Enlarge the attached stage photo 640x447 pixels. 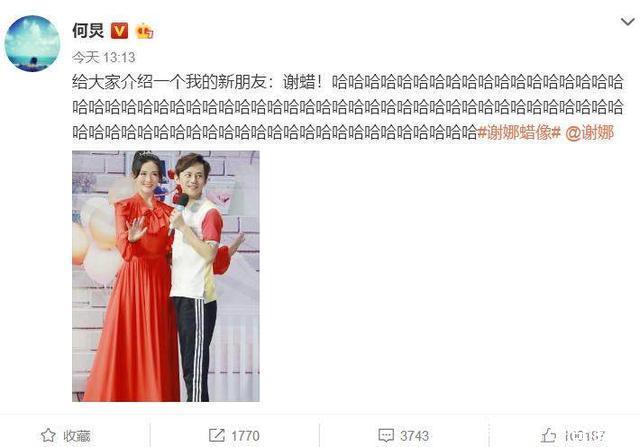(x=166, y=276)
